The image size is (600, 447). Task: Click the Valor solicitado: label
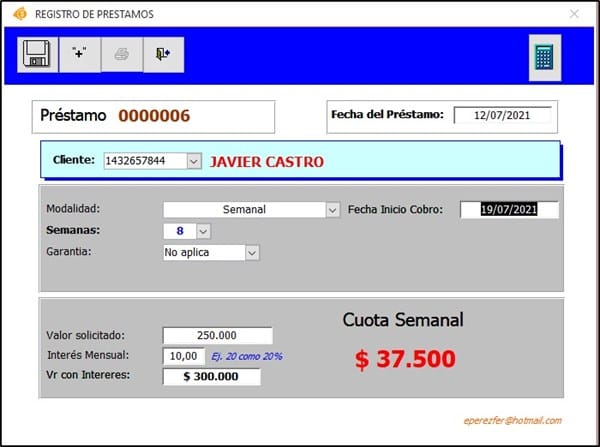86,336
